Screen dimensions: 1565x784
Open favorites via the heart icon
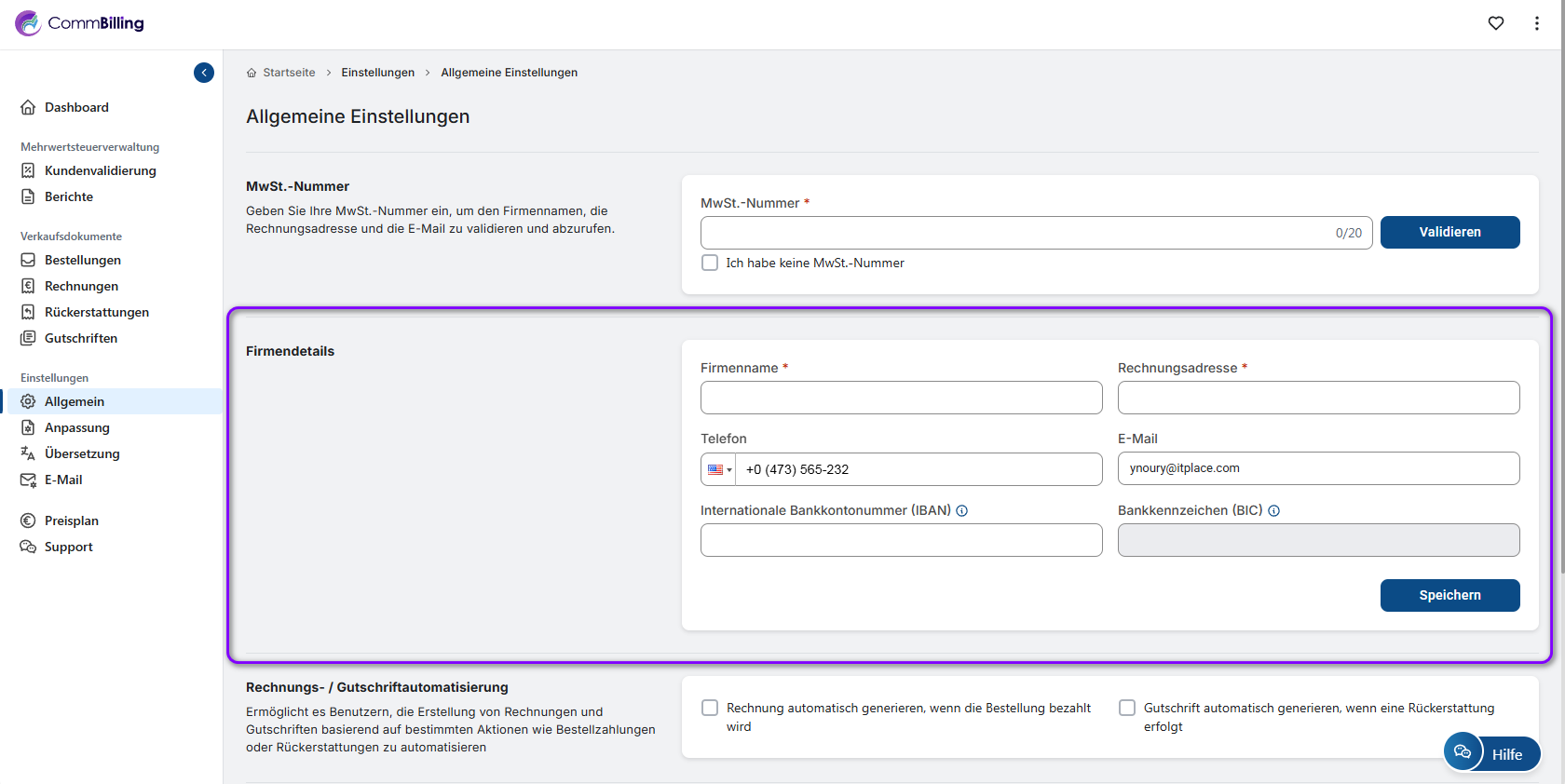tap(1496, 23)
